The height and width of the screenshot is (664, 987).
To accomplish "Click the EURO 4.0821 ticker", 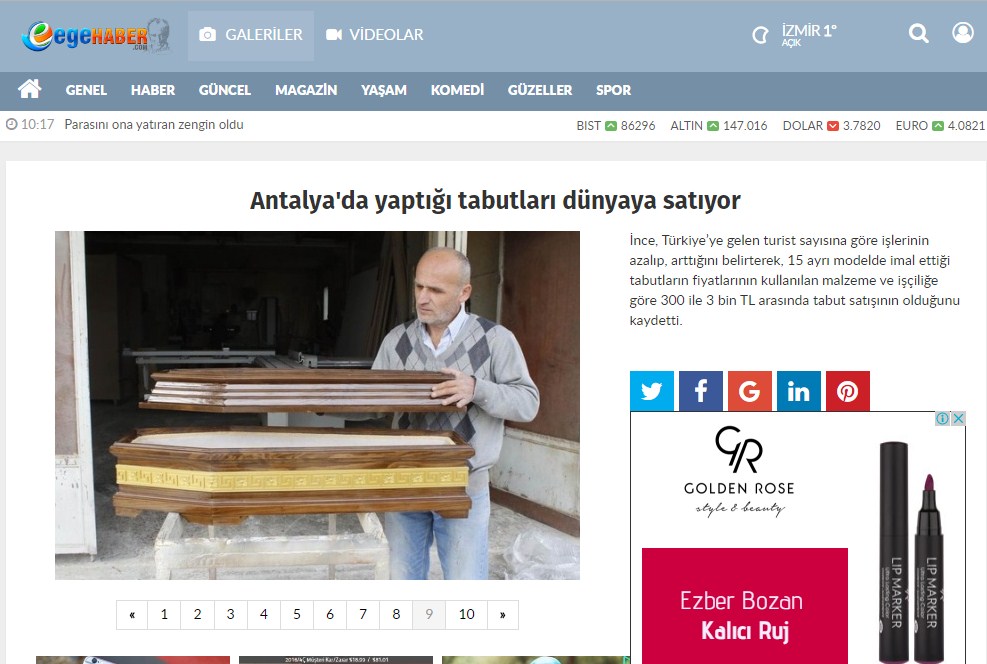I will pyautogui.click(x=940, y=125).
